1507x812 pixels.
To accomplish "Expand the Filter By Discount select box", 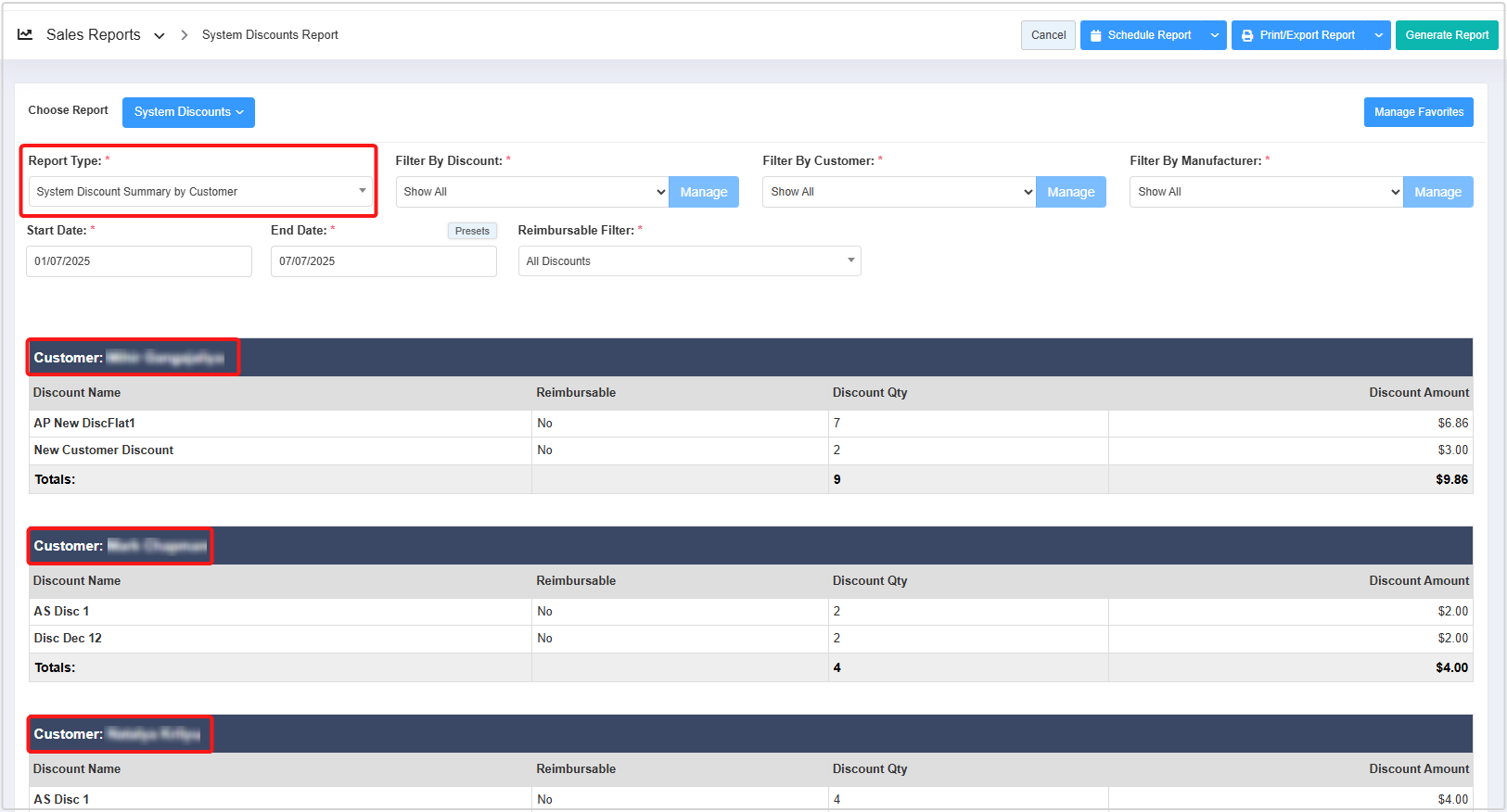I will coord(531,192).
